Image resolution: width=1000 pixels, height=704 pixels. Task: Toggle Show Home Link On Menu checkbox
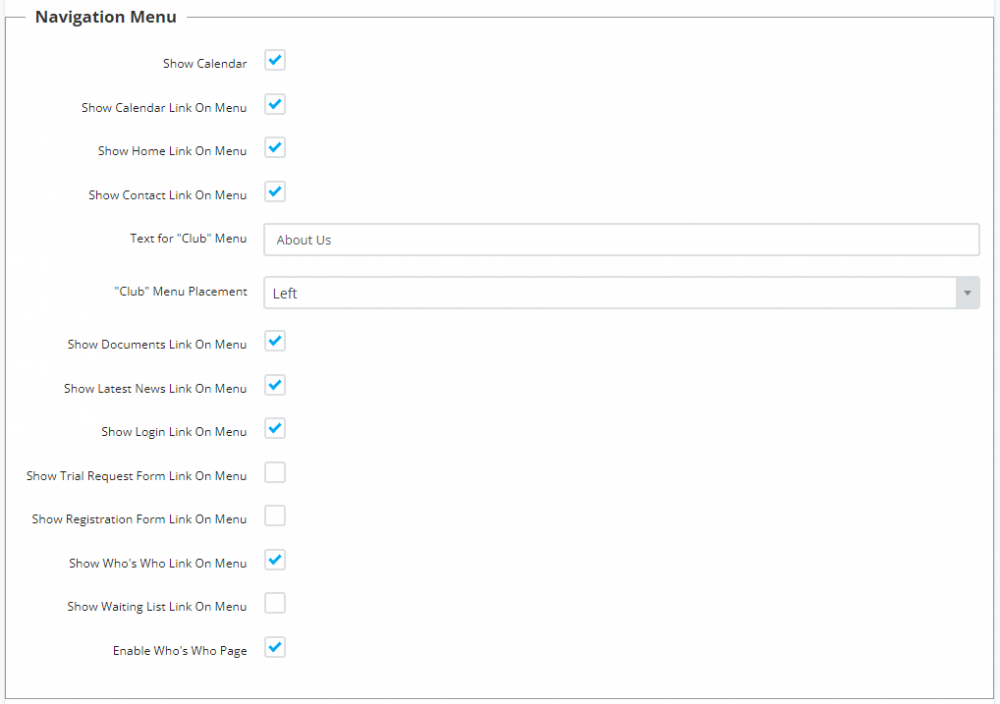pos(275,148)
